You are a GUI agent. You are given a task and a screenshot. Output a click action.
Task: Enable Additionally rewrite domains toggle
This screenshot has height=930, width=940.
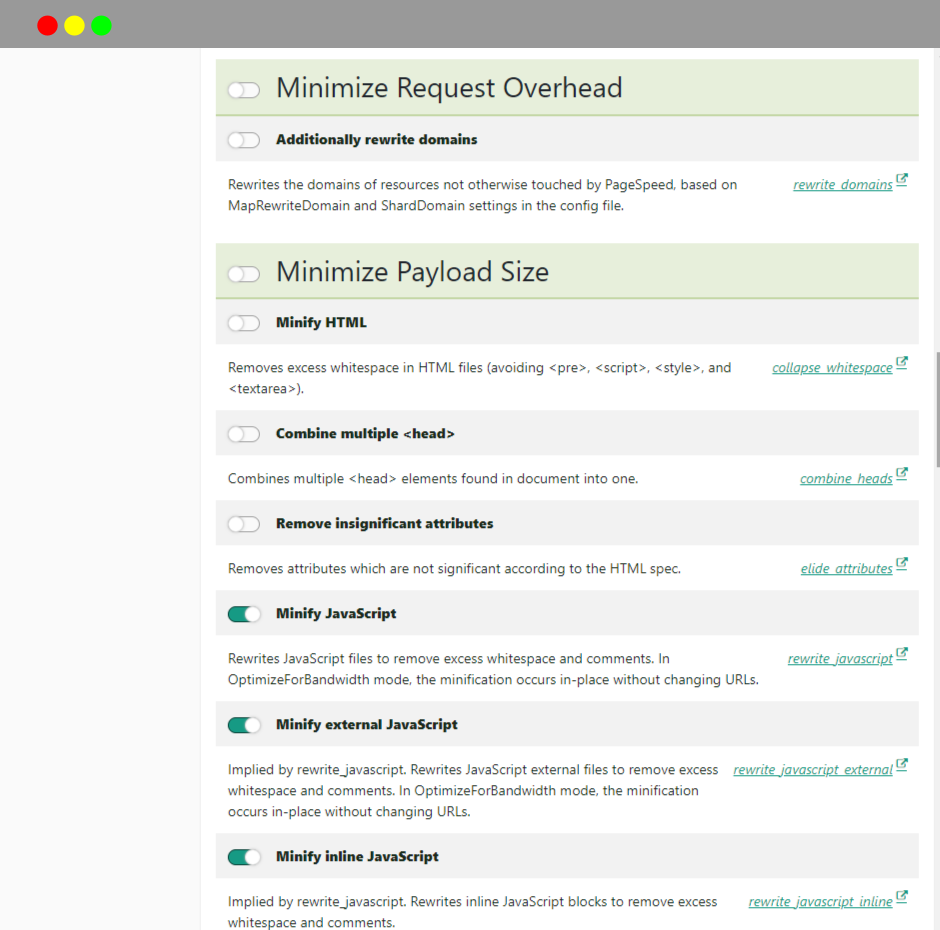[243, 140]
